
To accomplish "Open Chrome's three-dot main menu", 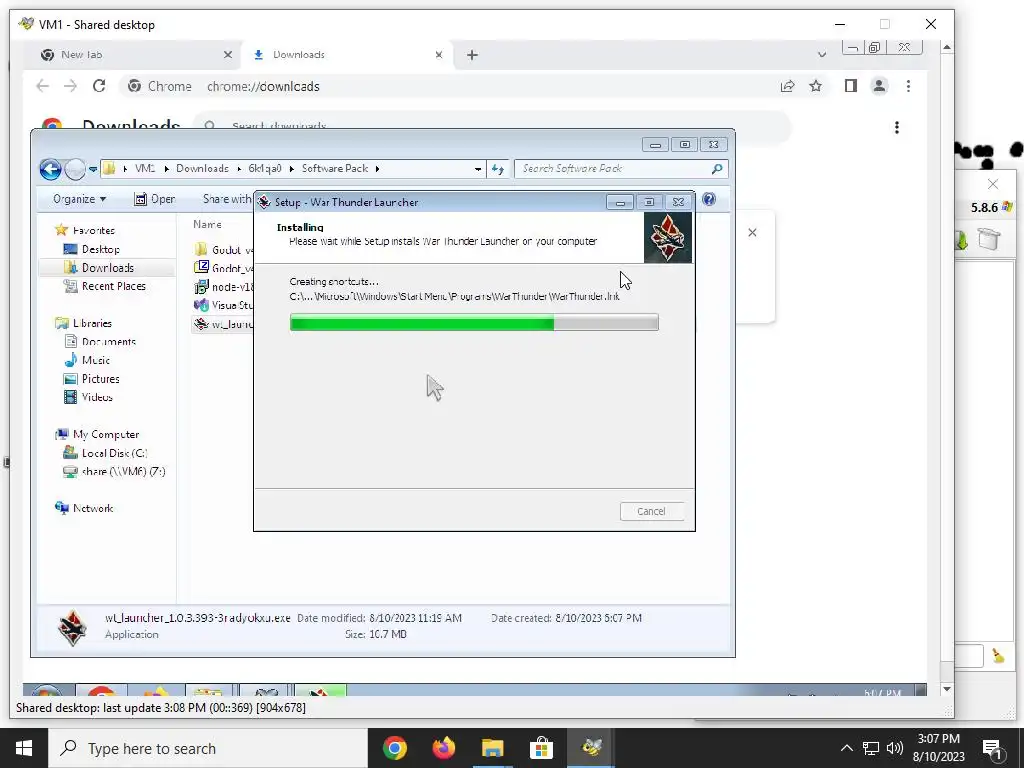I will coord(908,86).
